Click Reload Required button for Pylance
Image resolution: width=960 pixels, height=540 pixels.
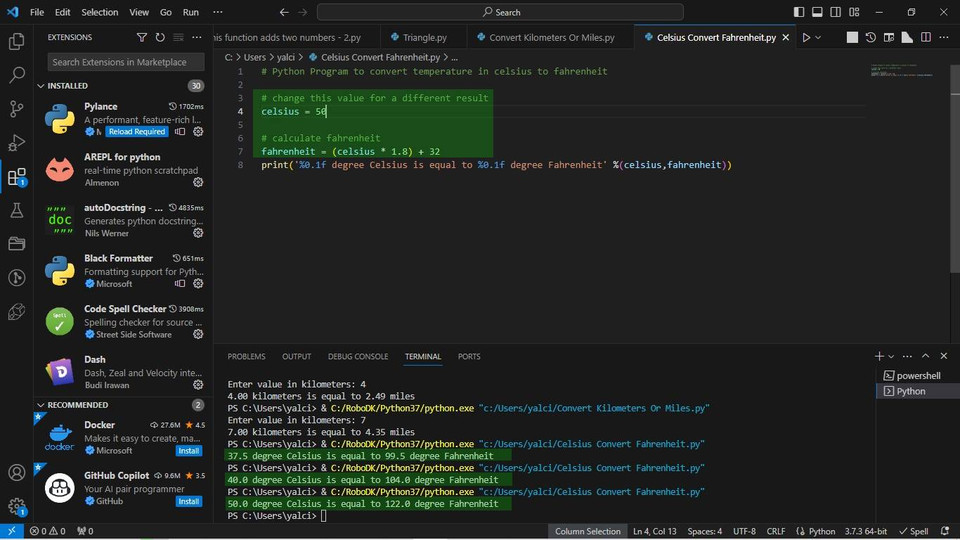(x=137, y=132)
